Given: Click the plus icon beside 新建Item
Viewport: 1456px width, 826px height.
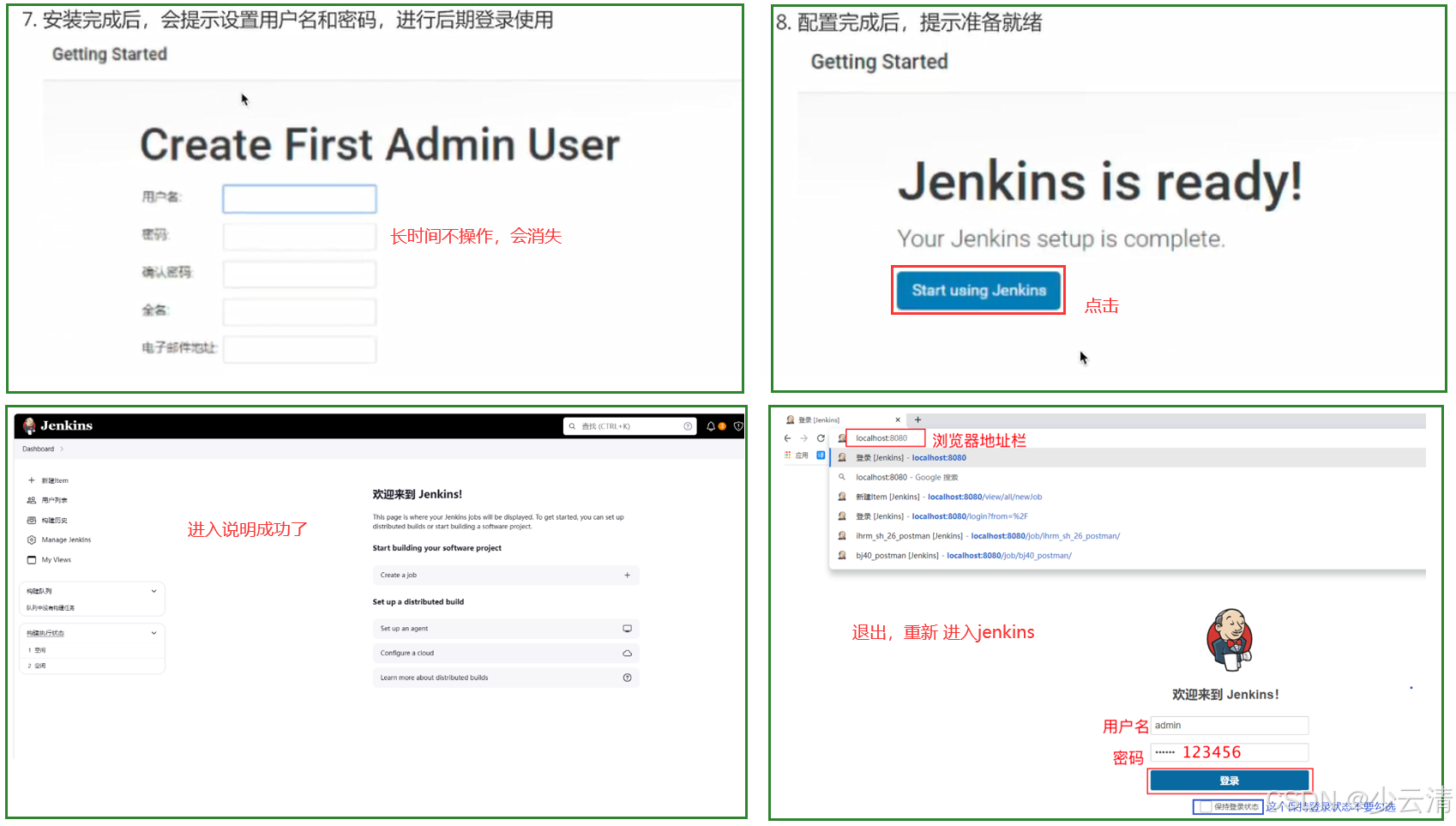Looking at the screenshot, I should pyautogui.click(x=32, y=480).
